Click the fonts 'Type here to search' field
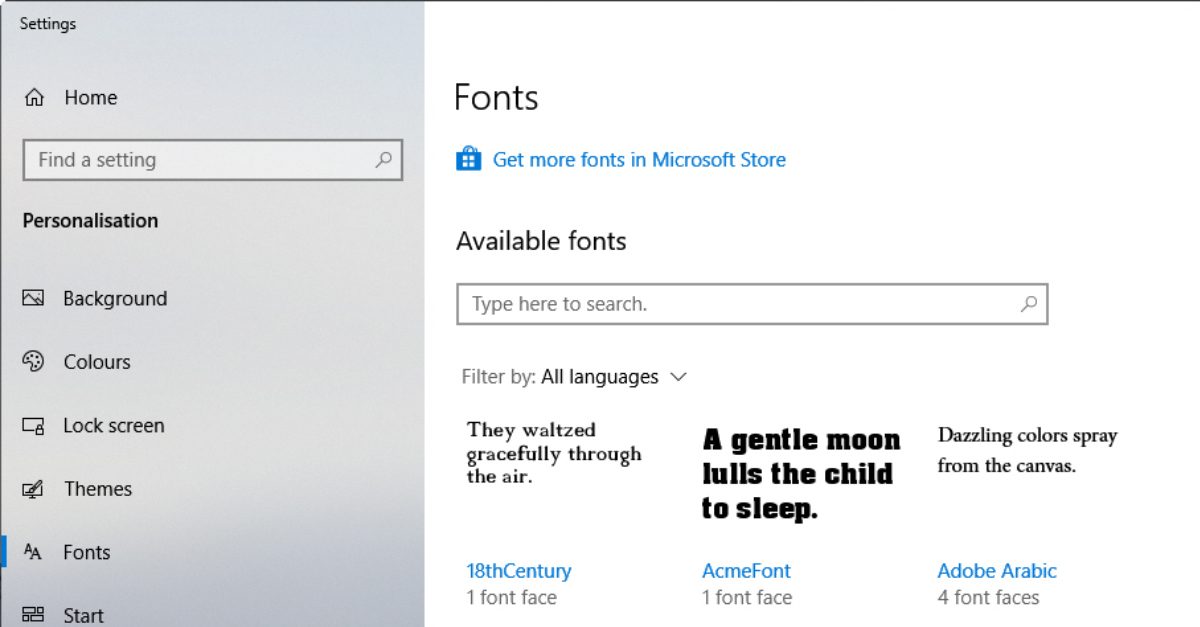This screenshot has height=627, width=1200. pyautogui.click(x=700, y=304)
